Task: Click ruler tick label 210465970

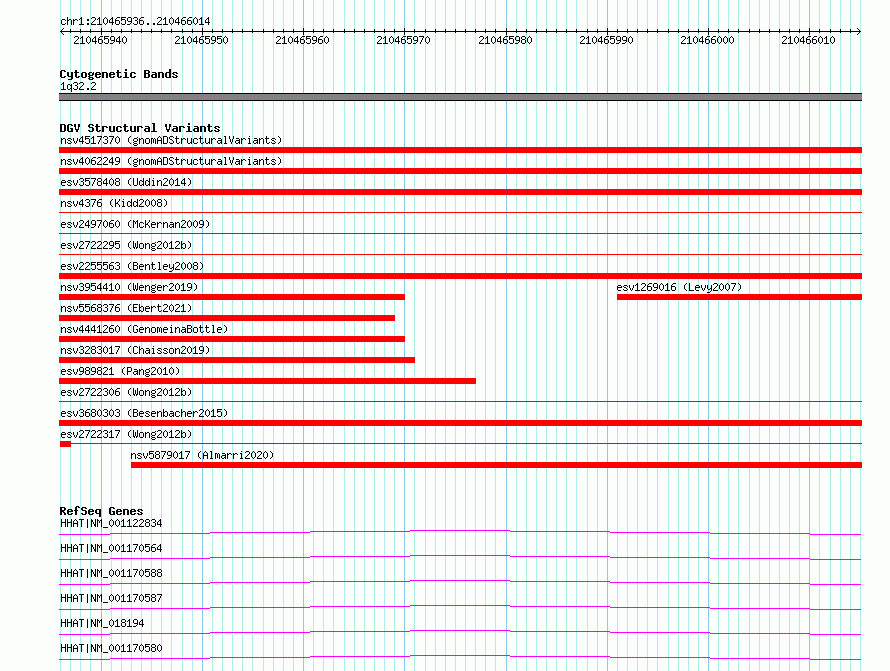Action: point(404,40)
